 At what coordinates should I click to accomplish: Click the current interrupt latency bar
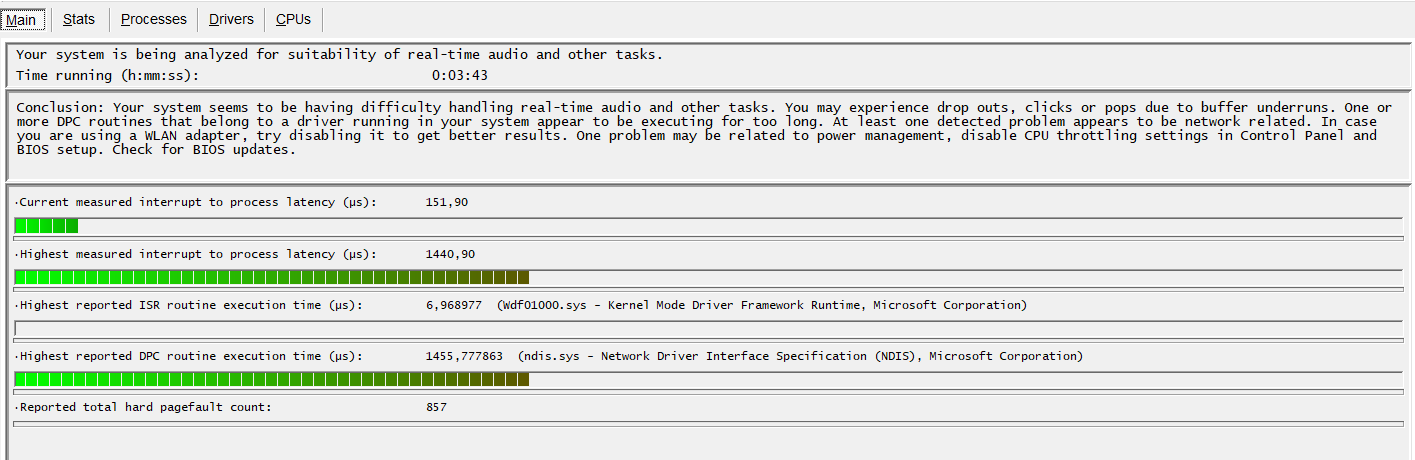(x=708, y=226)
